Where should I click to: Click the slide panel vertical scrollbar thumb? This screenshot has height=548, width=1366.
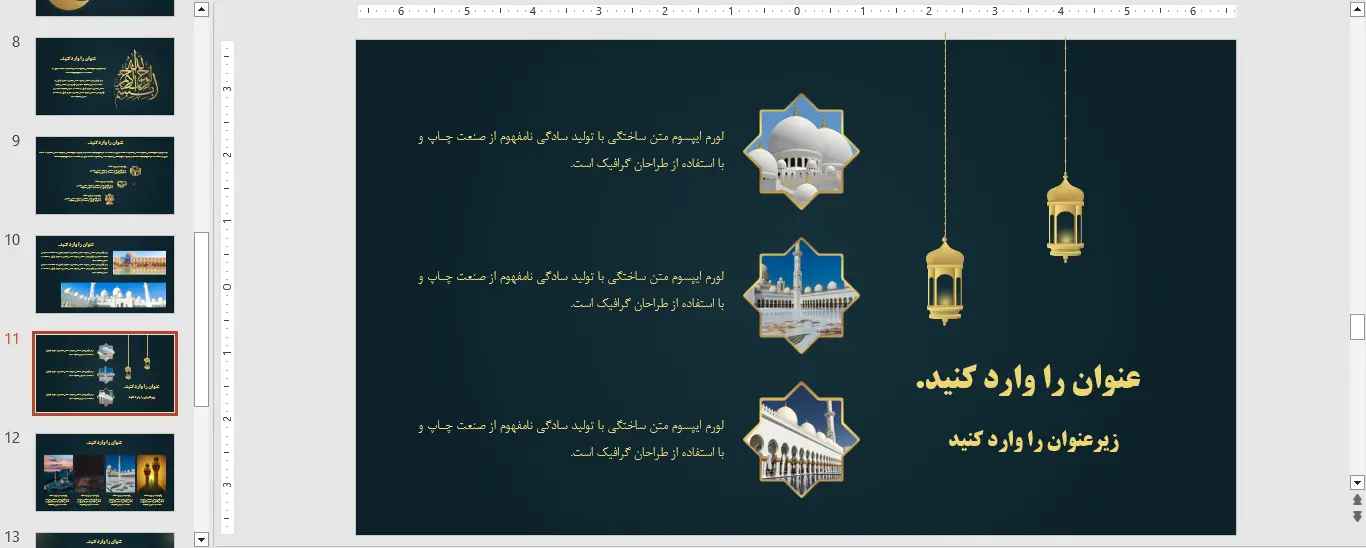point(201,318)
